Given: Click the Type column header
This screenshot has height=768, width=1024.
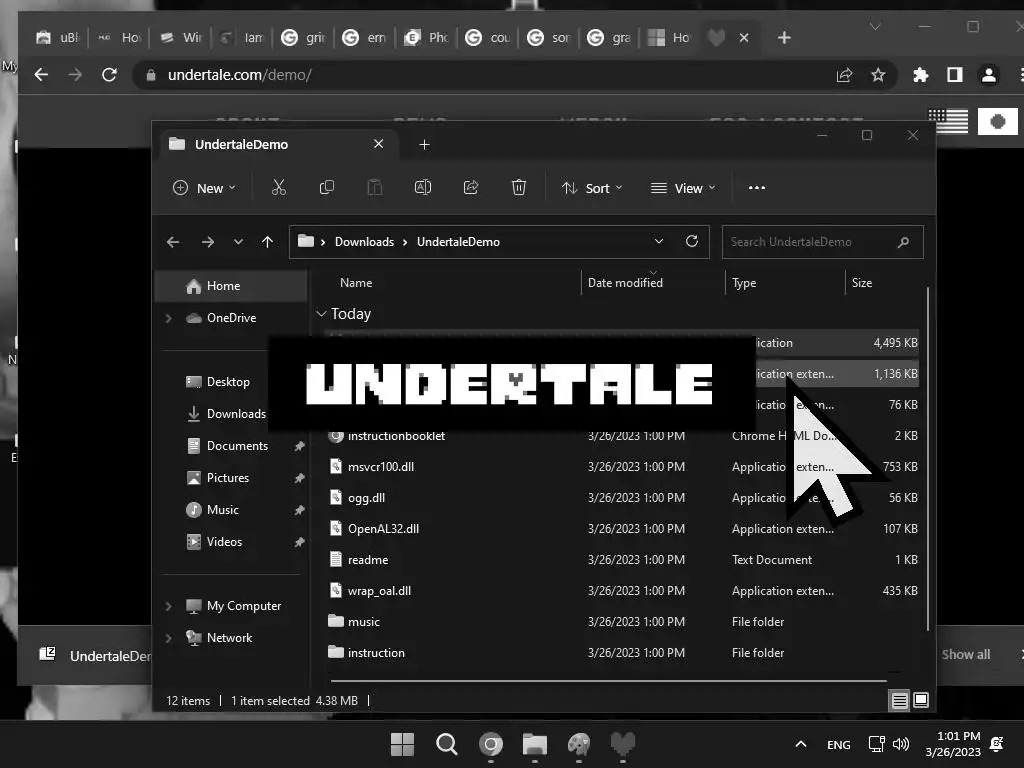Looking at the screenshot, I should point(744,283).
